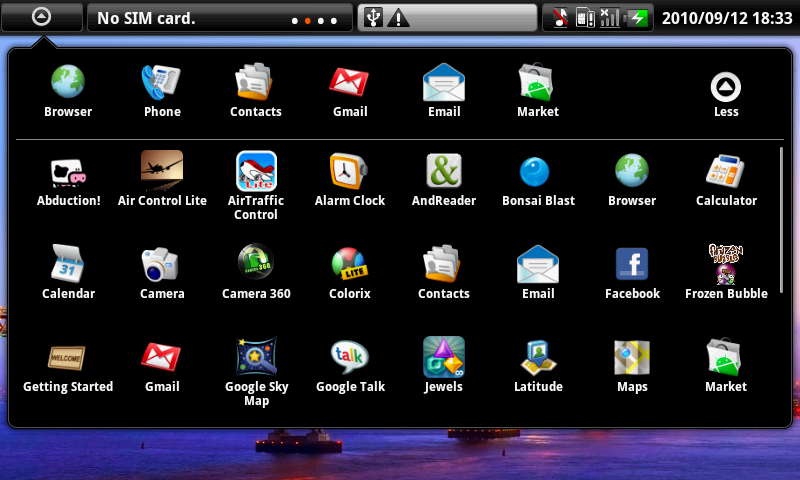The width and height of the screenshot is (800, 480).
Task: Launch Colorix Lite
Action: tap(349, 273)
